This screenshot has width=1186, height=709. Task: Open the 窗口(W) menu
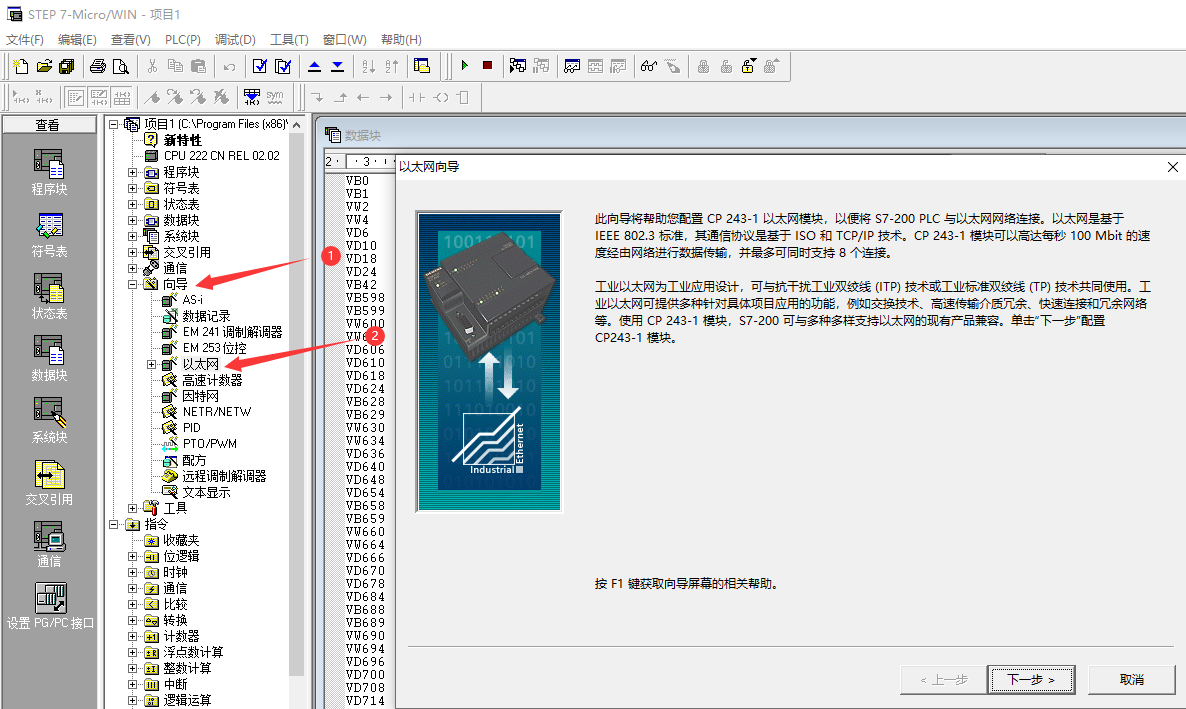[x=344, y=39]
